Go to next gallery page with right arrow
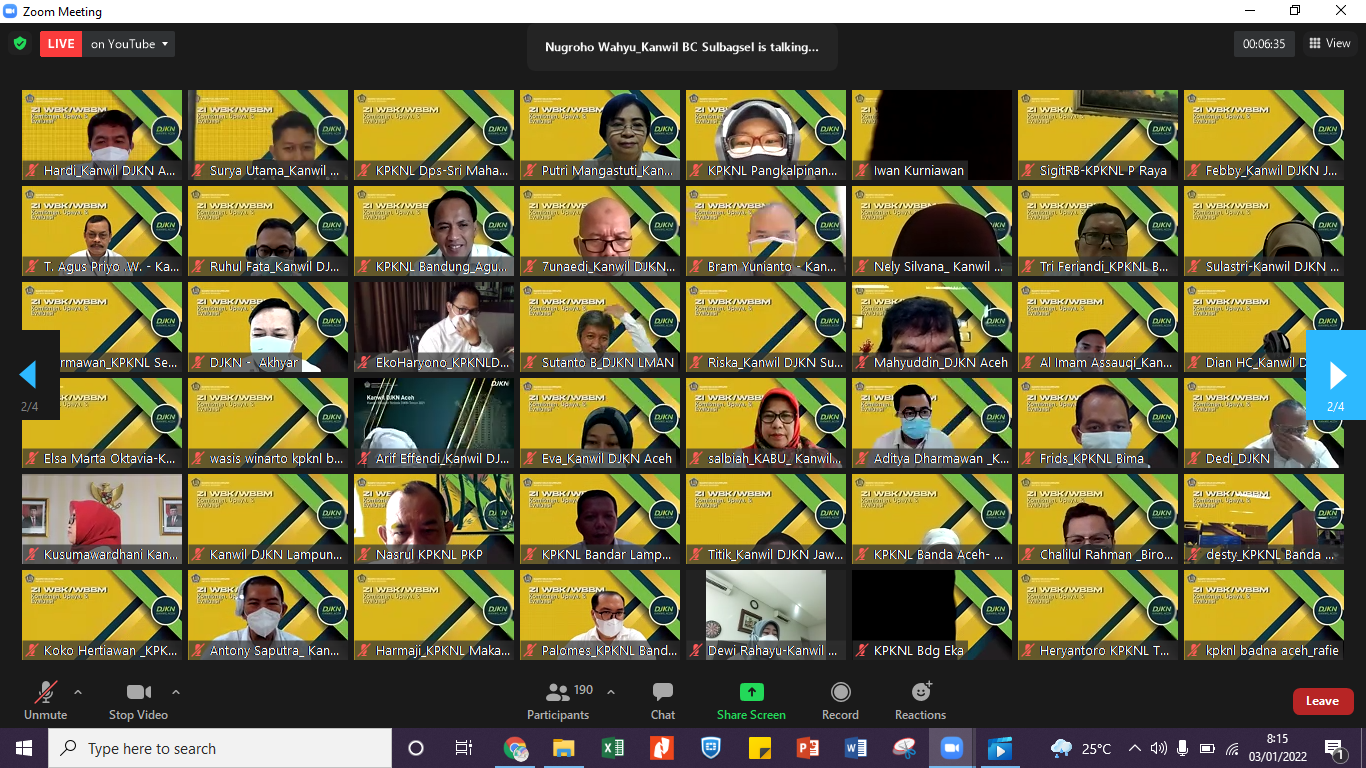This screenshot has height=768, width=1366. tap(1336, 375)
